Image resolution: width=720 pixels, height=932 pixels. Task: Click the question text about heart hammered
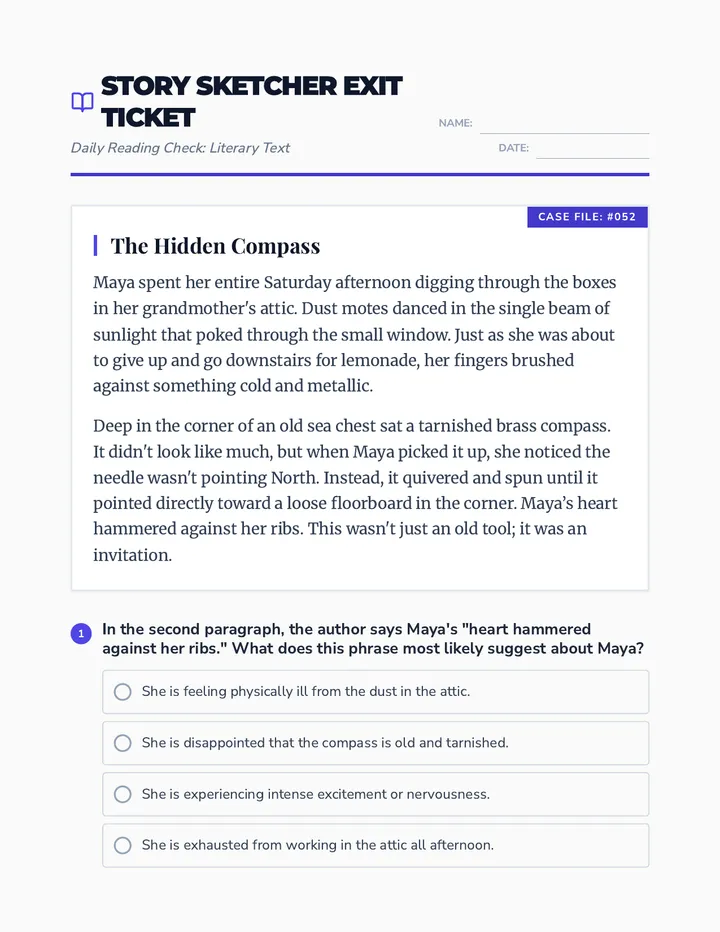(373, 639)
